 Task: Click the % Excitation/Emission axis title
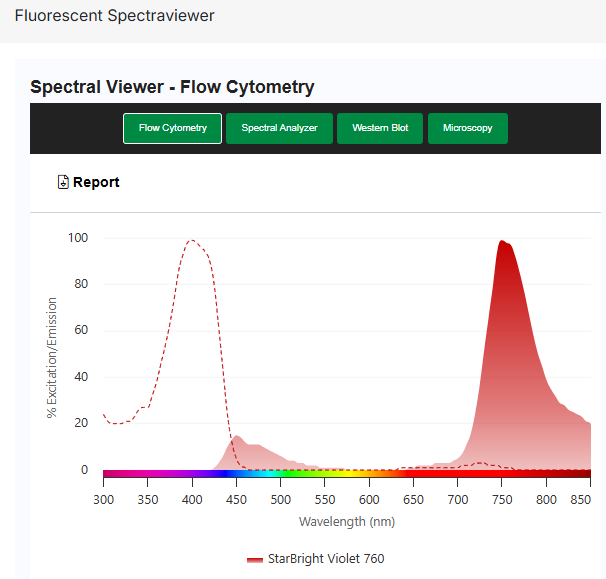52,357
